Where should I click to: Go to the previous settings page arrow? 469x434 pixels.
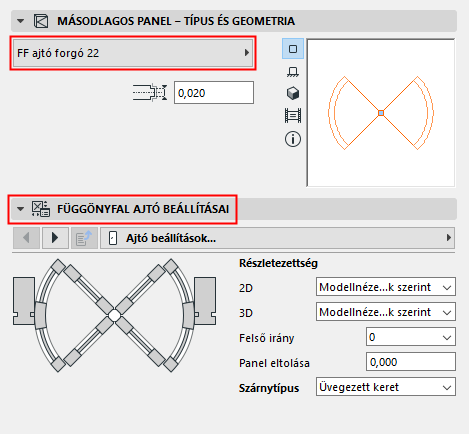coord(26,238)
